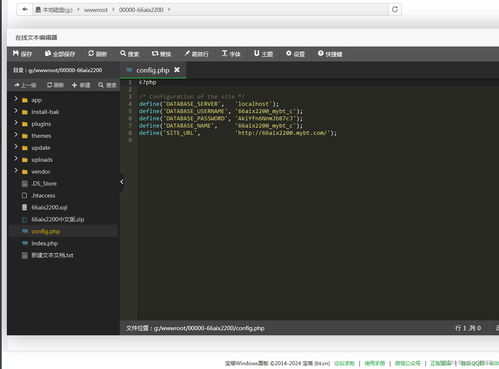Open the 论坛求助 footer link
Viewport: 499px width, 369px height.
pos(344,363)
